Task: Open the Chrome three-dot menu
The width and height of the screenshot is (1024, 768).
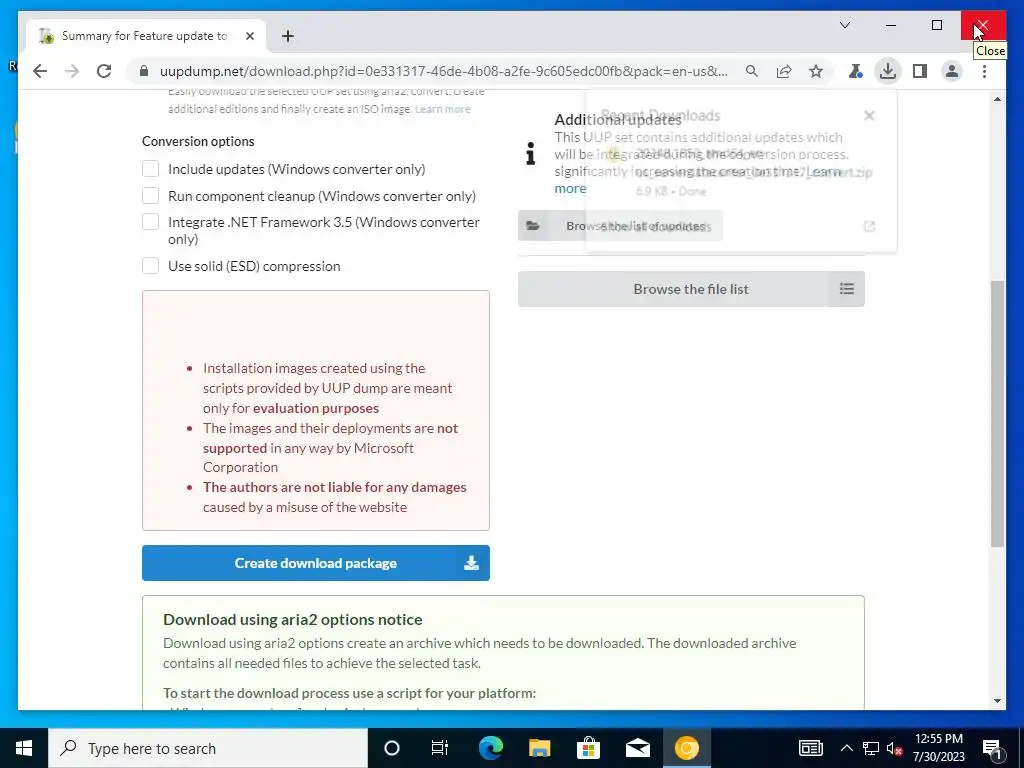Action: [x=984, y=71]
